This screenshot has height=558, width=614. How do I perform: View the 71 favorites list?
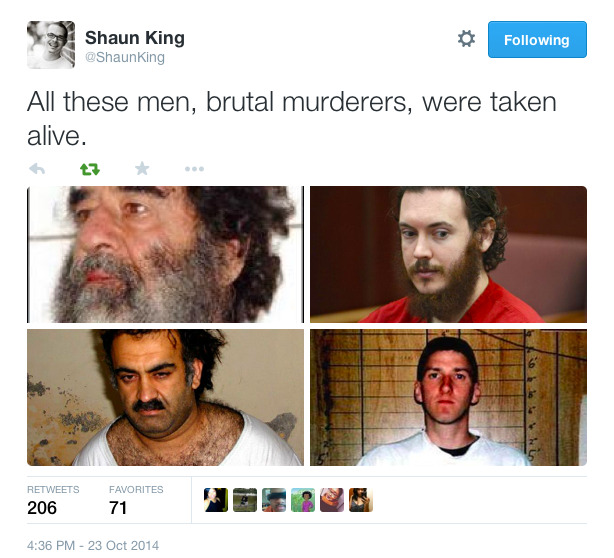(136, 500)
